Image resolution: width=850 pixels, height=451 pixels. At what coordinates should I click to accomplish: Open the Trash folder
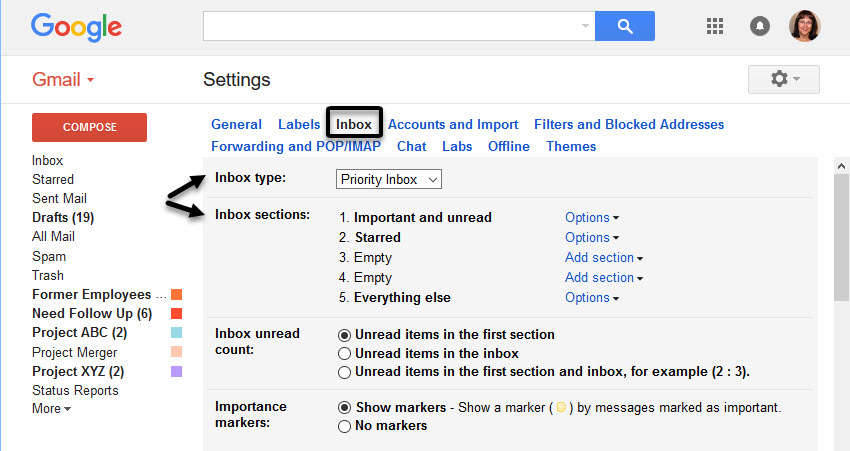(48, 275)
